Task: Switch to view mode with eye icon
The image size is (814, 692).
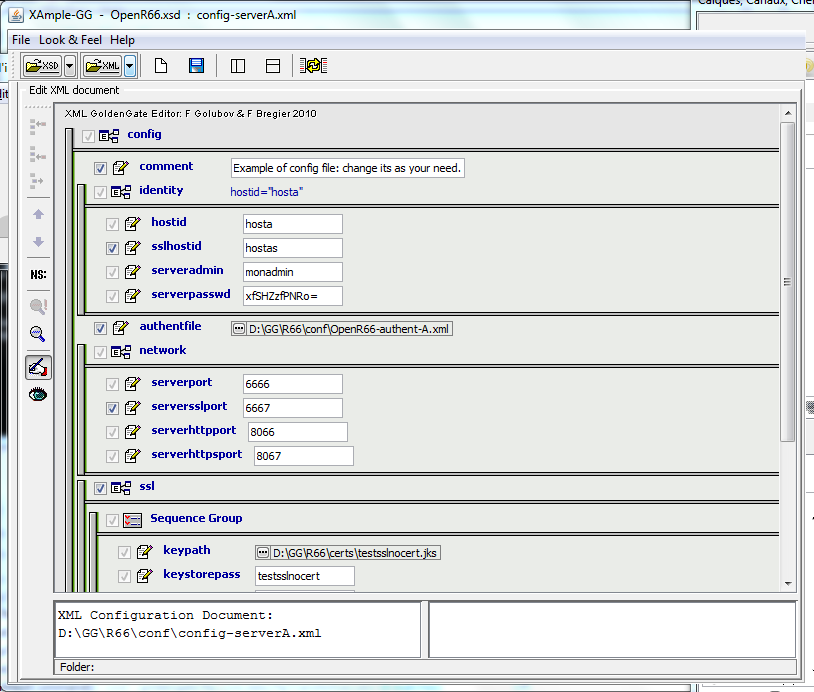Action: 38,395
